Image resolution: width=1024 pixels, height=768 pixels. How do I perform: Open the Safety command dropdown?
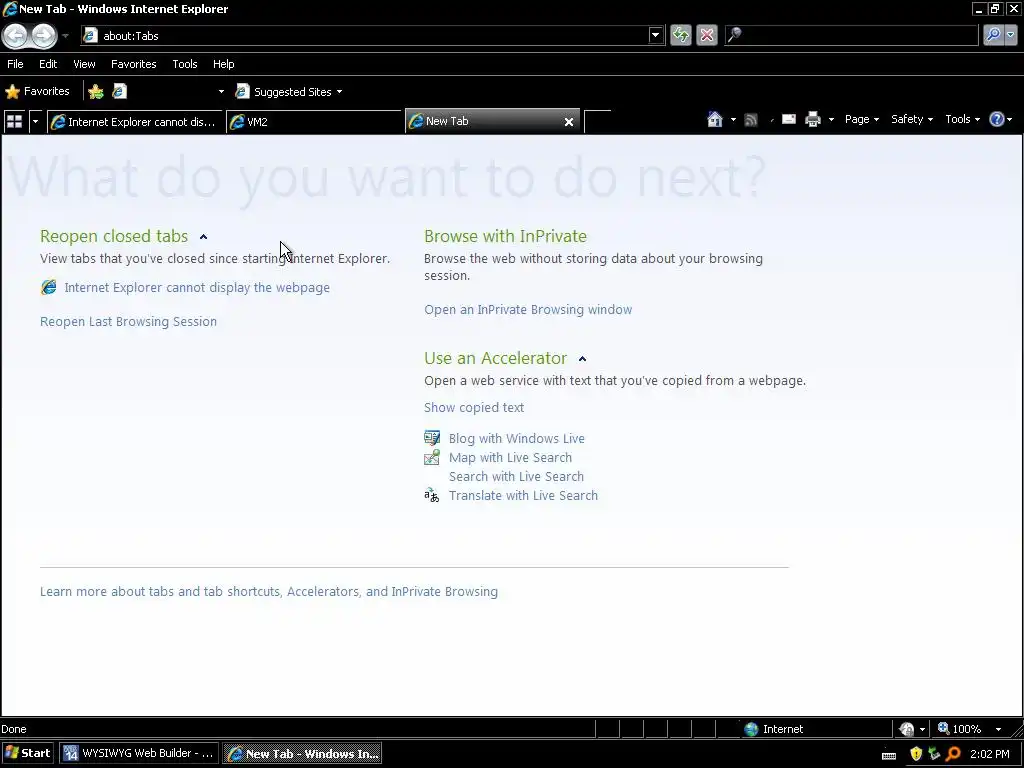(x=912, y=120)
